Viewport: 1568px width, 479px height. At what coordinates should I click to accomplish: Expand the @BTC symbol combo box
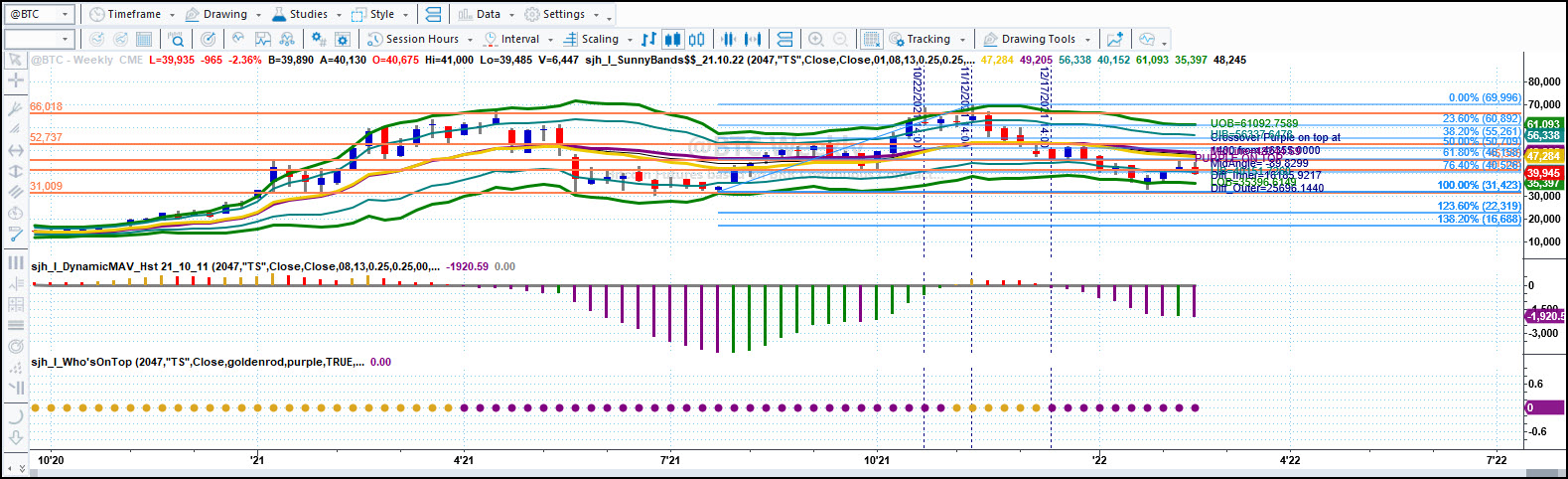[67, 14]
